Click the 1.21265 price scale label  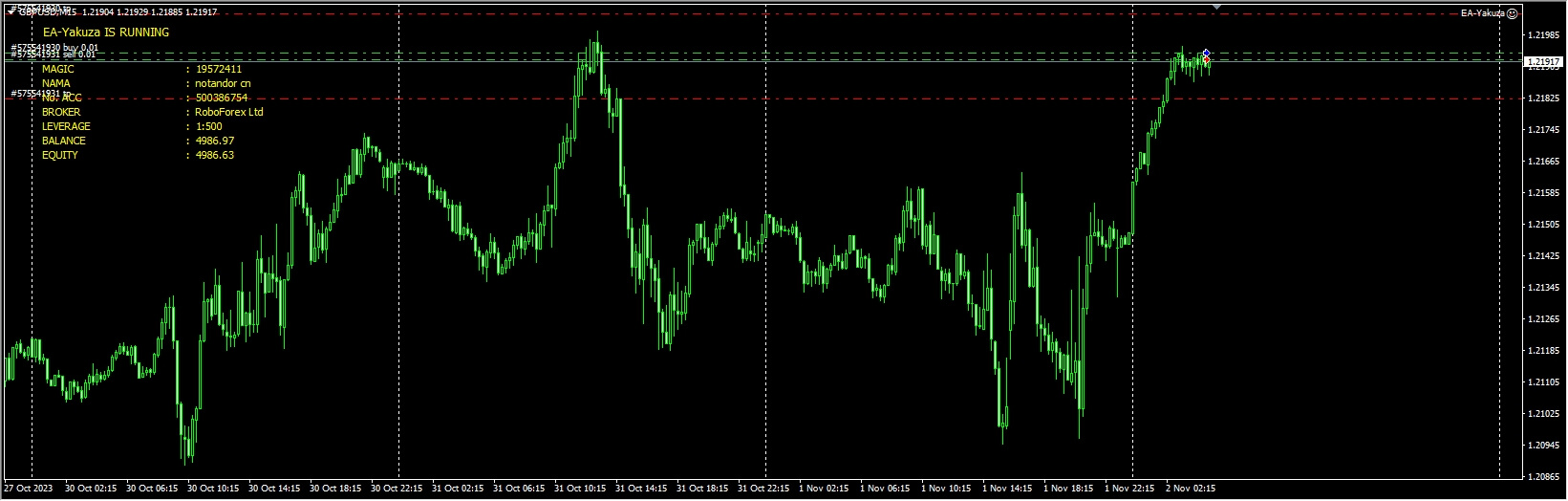[1543, 319]
